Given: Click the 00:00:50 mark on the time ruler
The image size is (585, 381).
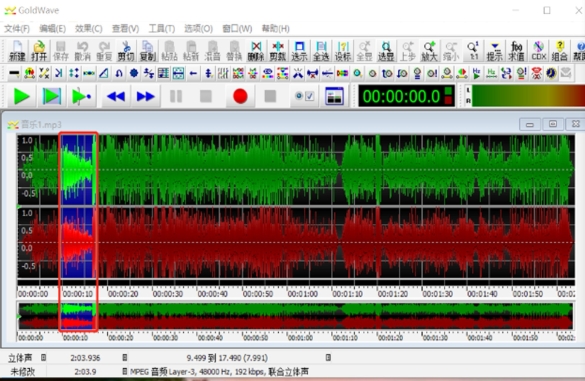Looking at the screenshot, I should click(x=258, y=294).
